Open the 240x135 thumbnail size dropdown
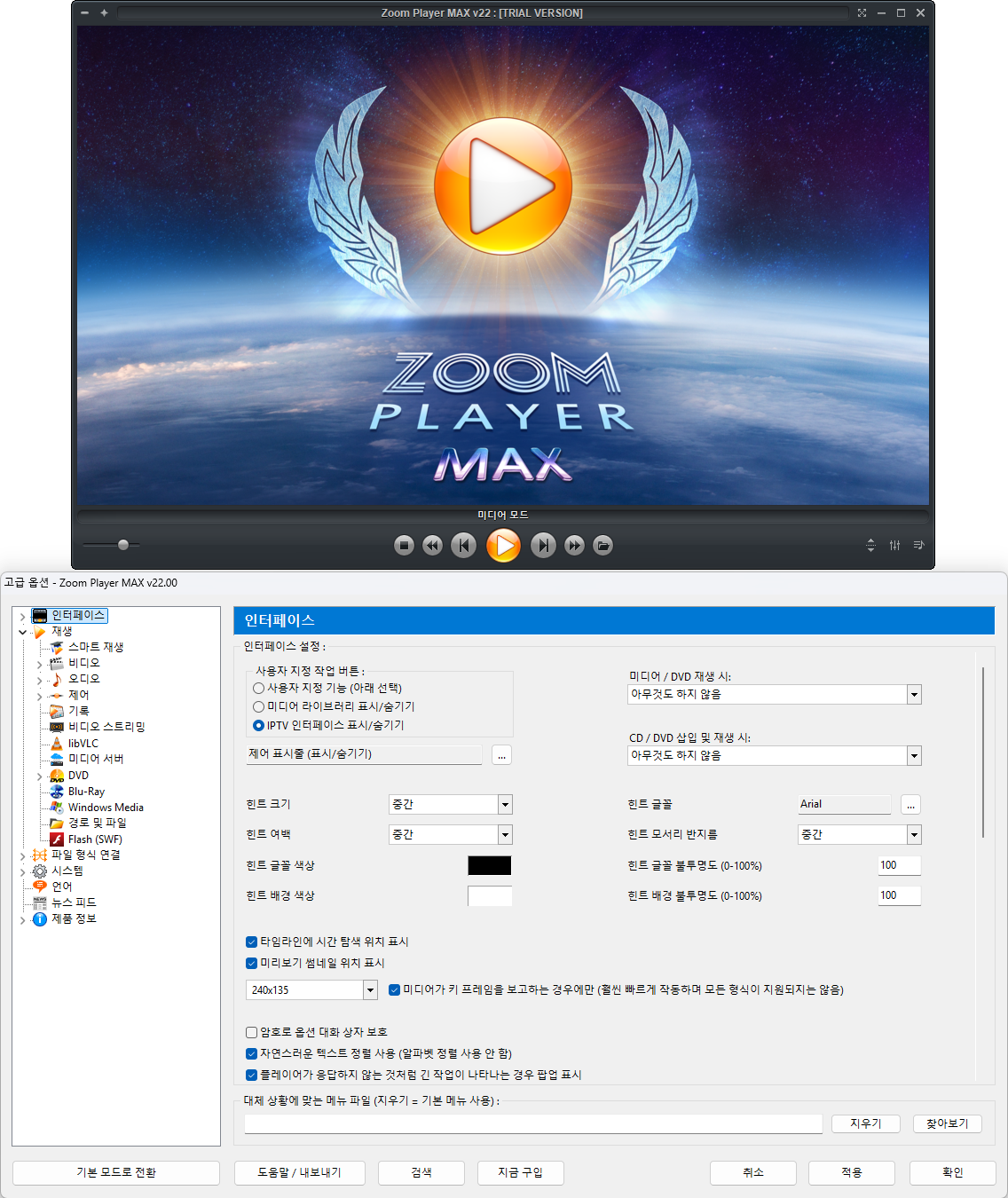 point(370,989)
